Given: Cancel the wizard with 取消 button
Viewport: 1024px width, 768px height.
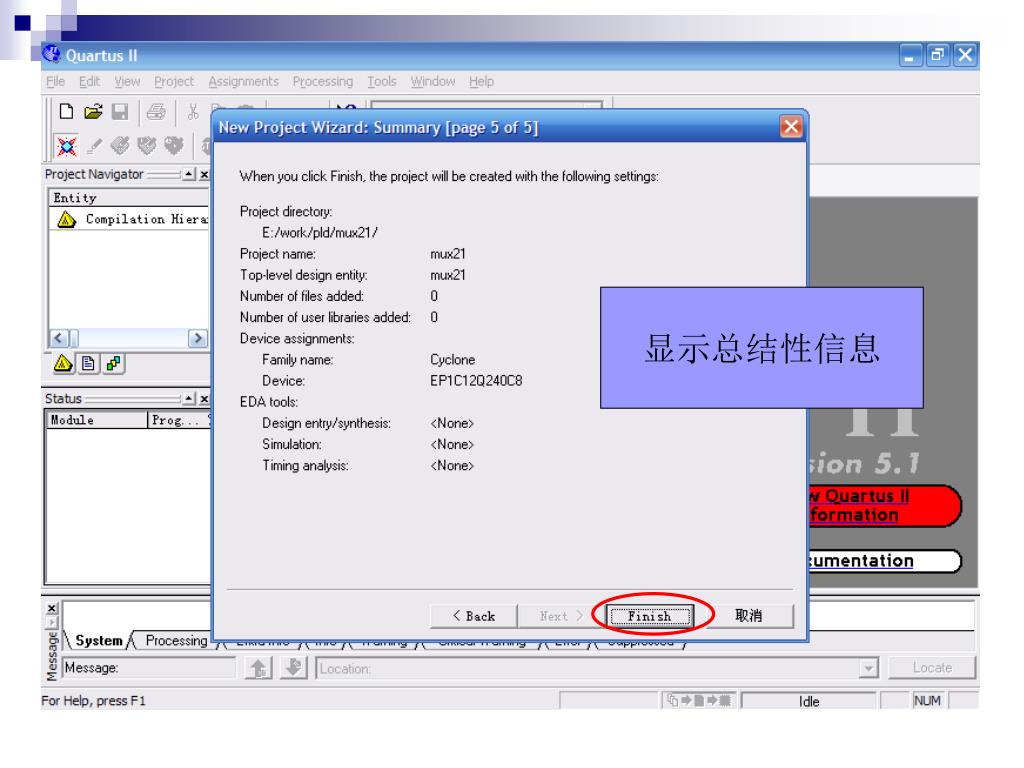Looking at the screenshot, I should click(x=748, y=616).
